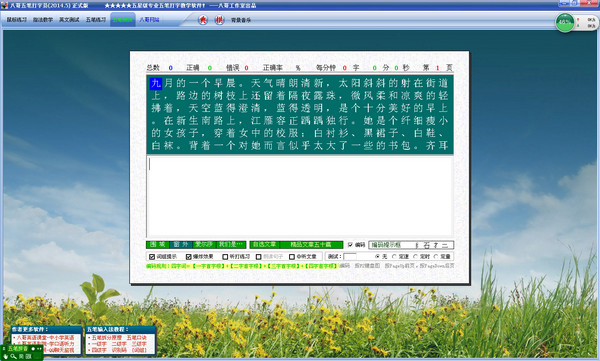Open the 五笔拆分原理 tutorial link

(x=107, y=338)
